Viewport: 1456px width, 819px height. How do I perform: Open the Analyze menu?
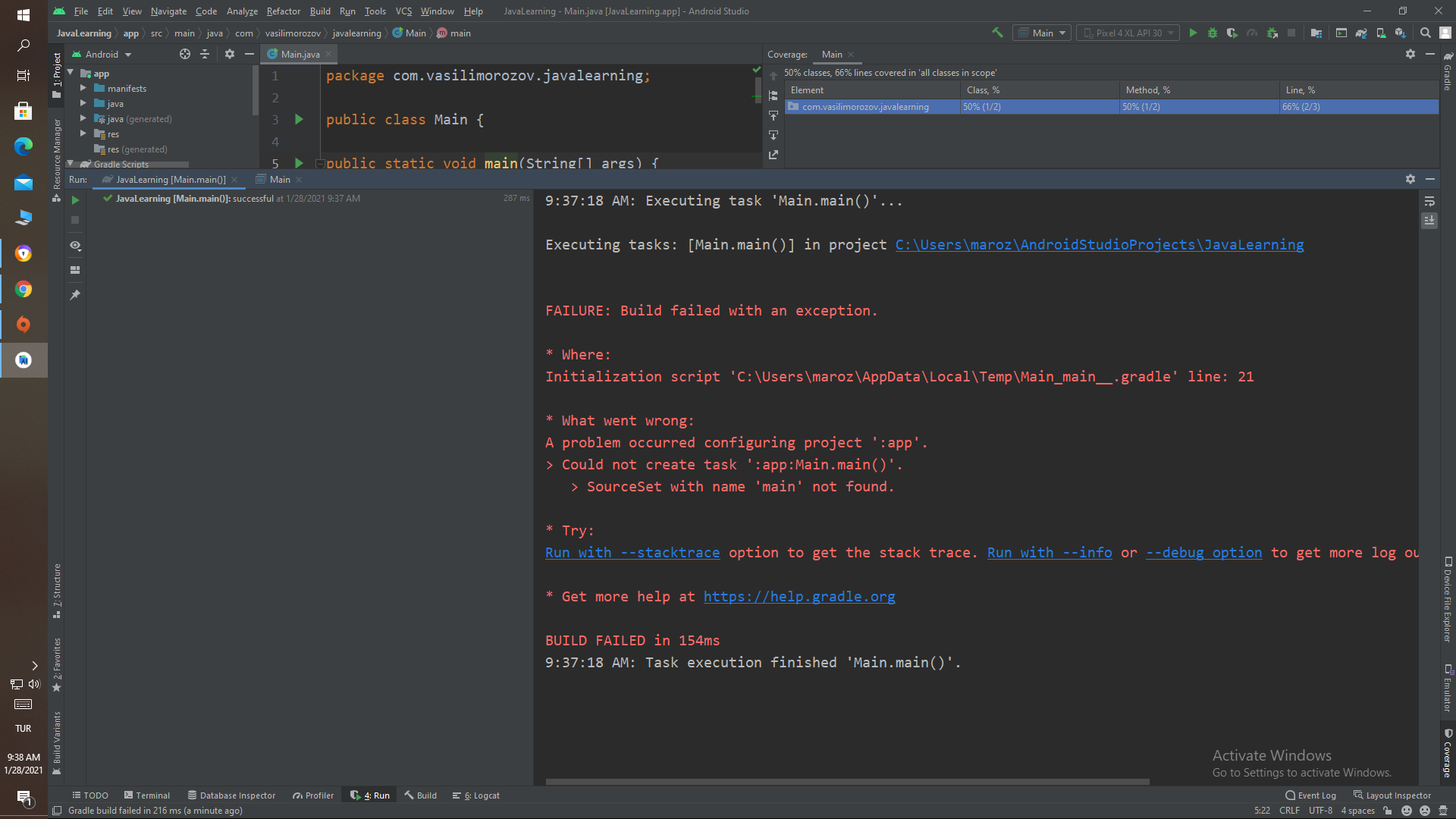[x=242, y=11]
